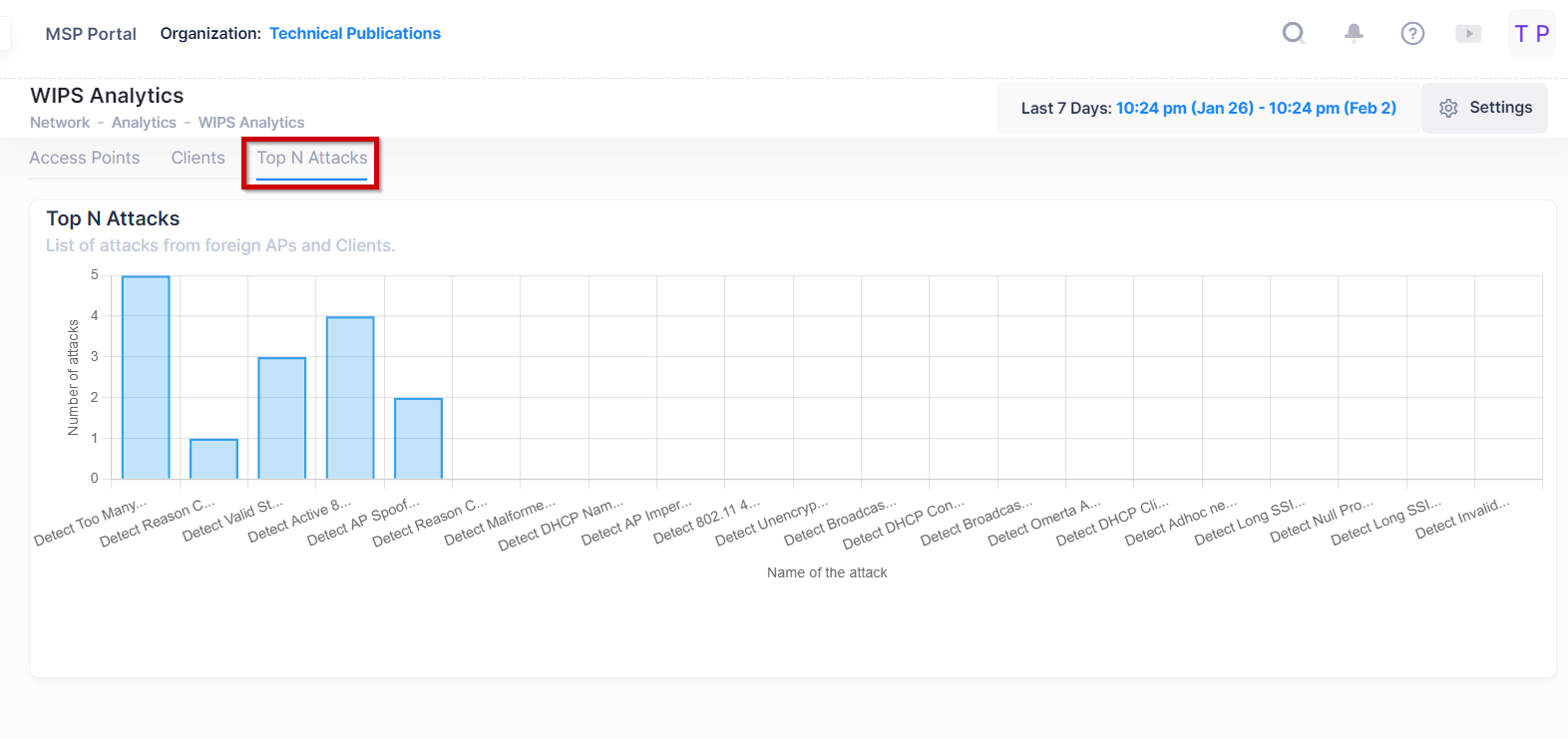The height and width of the screenshot is (738, 1568).
Task: Open the Technical Publications organization link
Action: tap(354, 34)
